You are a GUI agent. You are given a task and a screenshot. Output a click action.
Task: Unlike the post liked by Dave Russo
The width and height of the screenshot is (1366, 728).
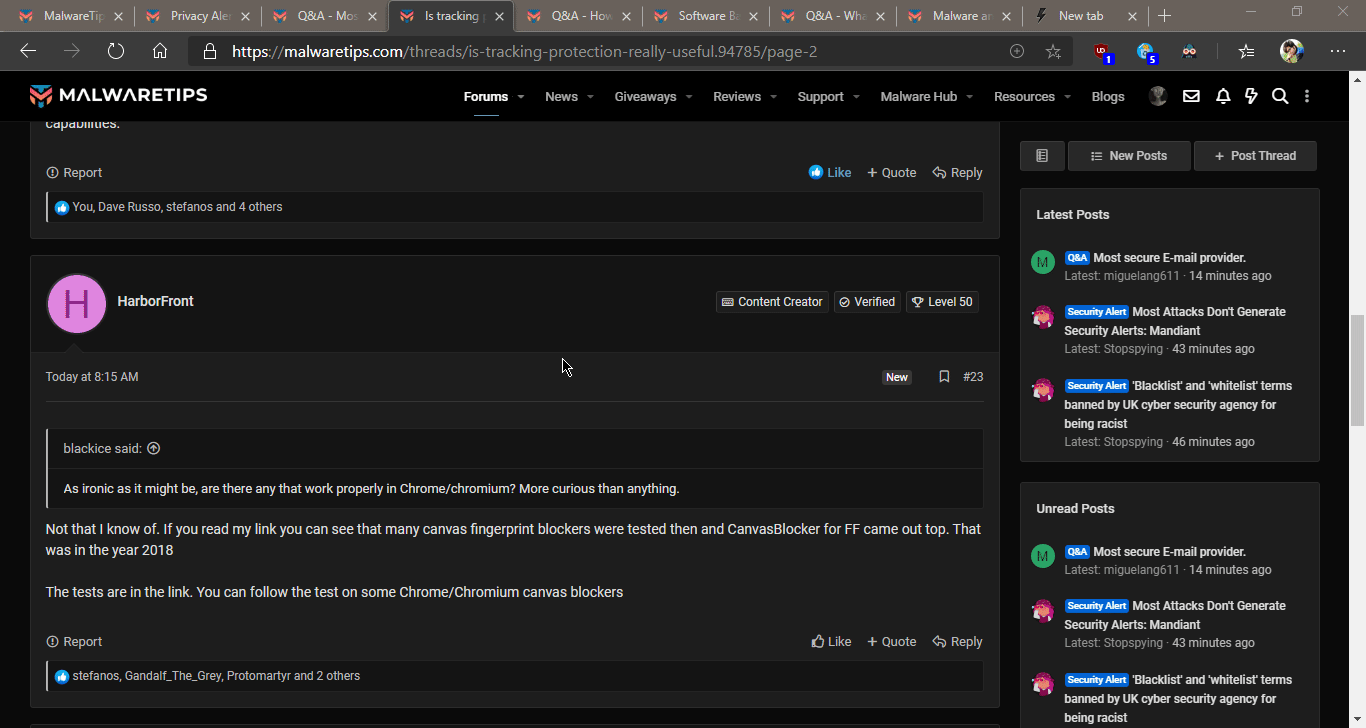(830, 173)
